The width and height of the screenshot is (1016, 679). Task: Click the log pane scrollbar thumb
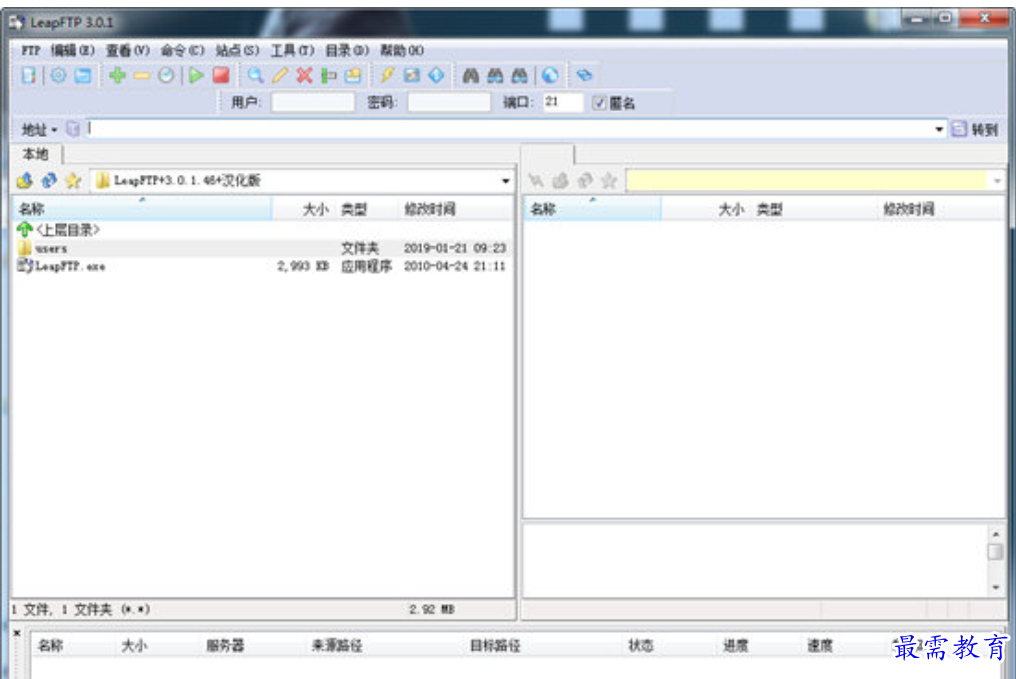[x=996, y=551]
